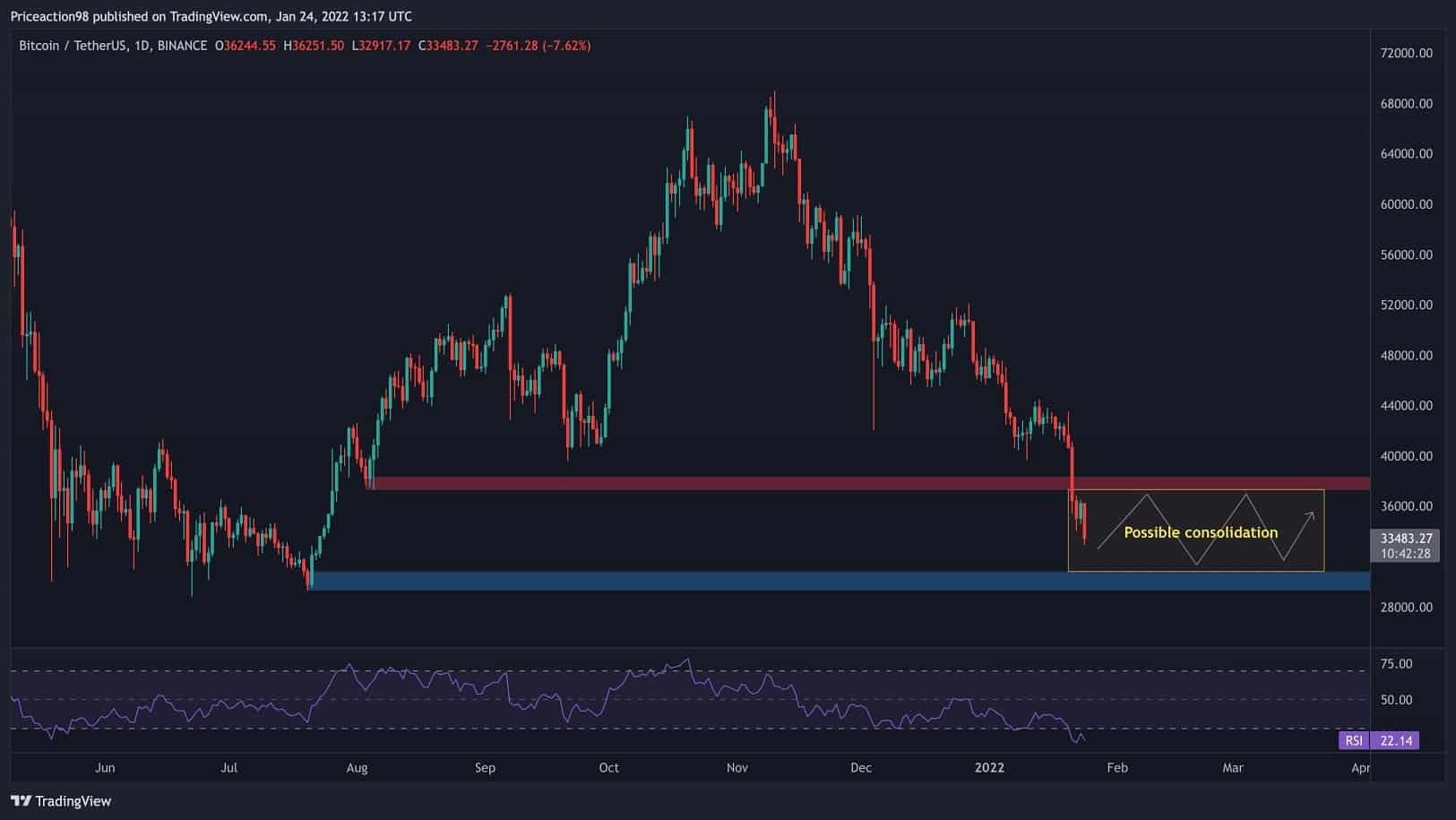
Task: Click the open value O36244.55
Action: pos(246,46)
